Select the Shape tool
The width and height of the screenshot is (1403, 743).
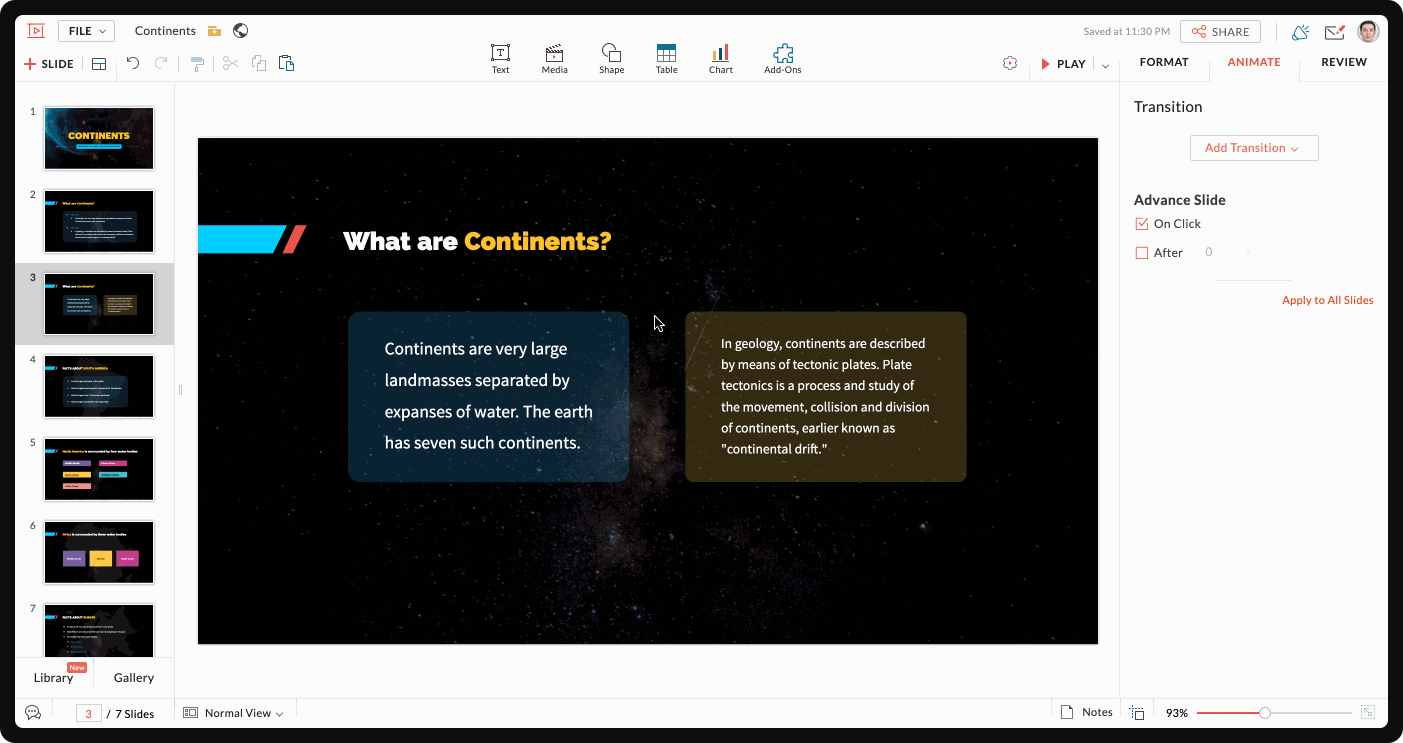coord(611,54)
